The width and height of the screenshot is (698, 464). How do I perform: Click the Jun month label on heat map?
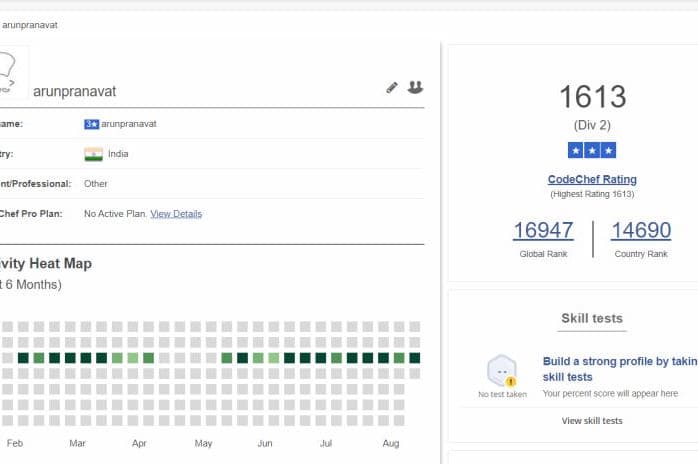[x=265, y=444]
